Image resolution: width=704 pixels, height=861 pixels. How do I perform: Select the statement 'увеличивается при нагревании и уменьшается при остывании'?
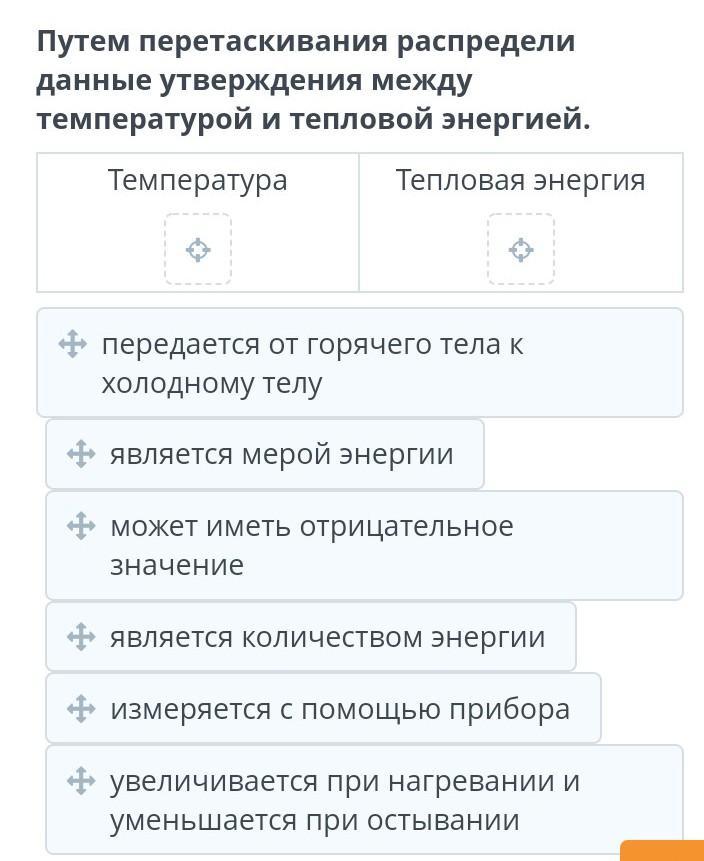344,801
